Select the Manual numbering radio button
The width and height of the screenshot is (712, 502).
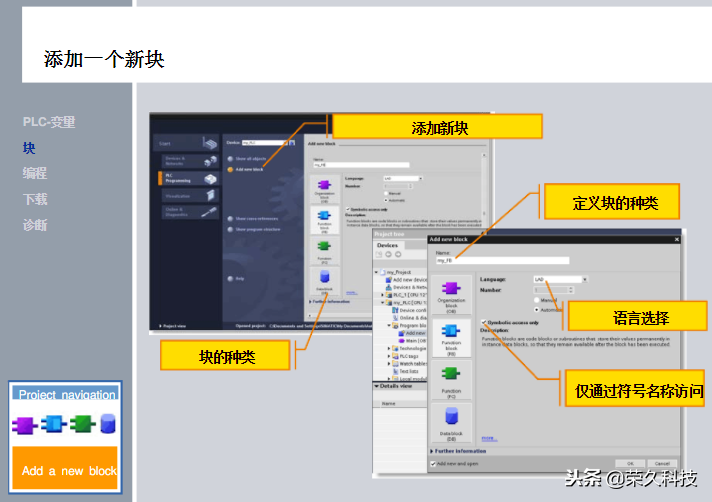536,300
